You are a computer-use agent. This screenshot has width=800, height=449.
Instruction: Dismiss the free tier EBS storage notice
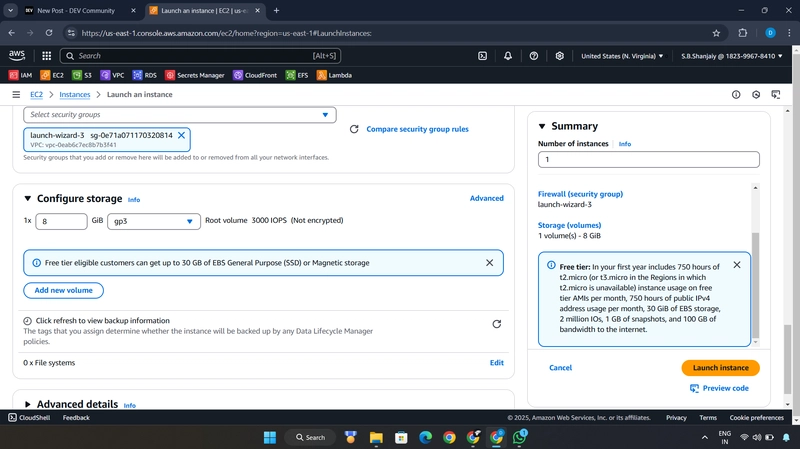point(489,263)
